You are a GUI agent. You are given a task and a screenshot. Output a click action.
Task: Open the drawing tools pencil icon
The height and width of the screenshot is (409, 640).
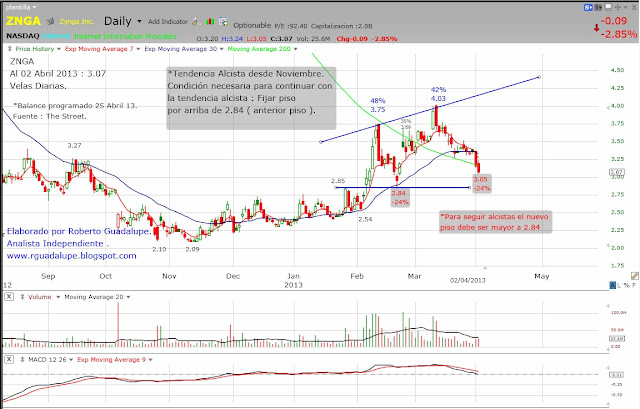point(635,276)
